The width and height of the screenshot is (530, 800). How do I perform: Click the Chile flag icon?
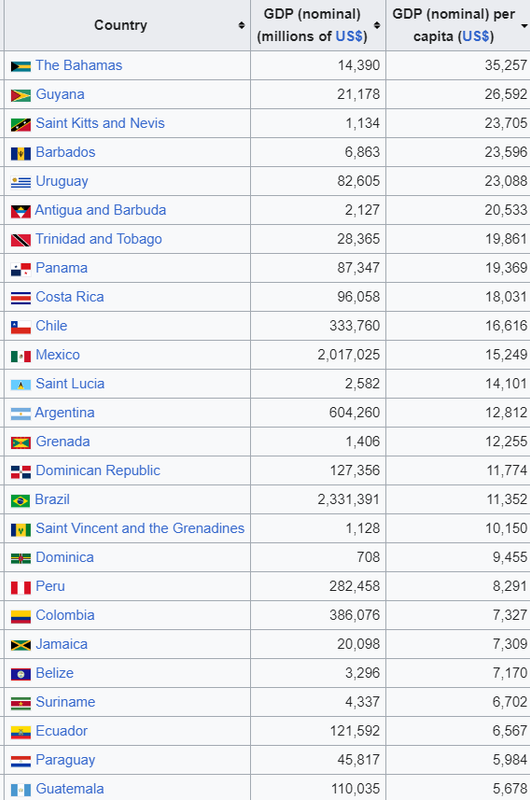click(x=20, y=327)
